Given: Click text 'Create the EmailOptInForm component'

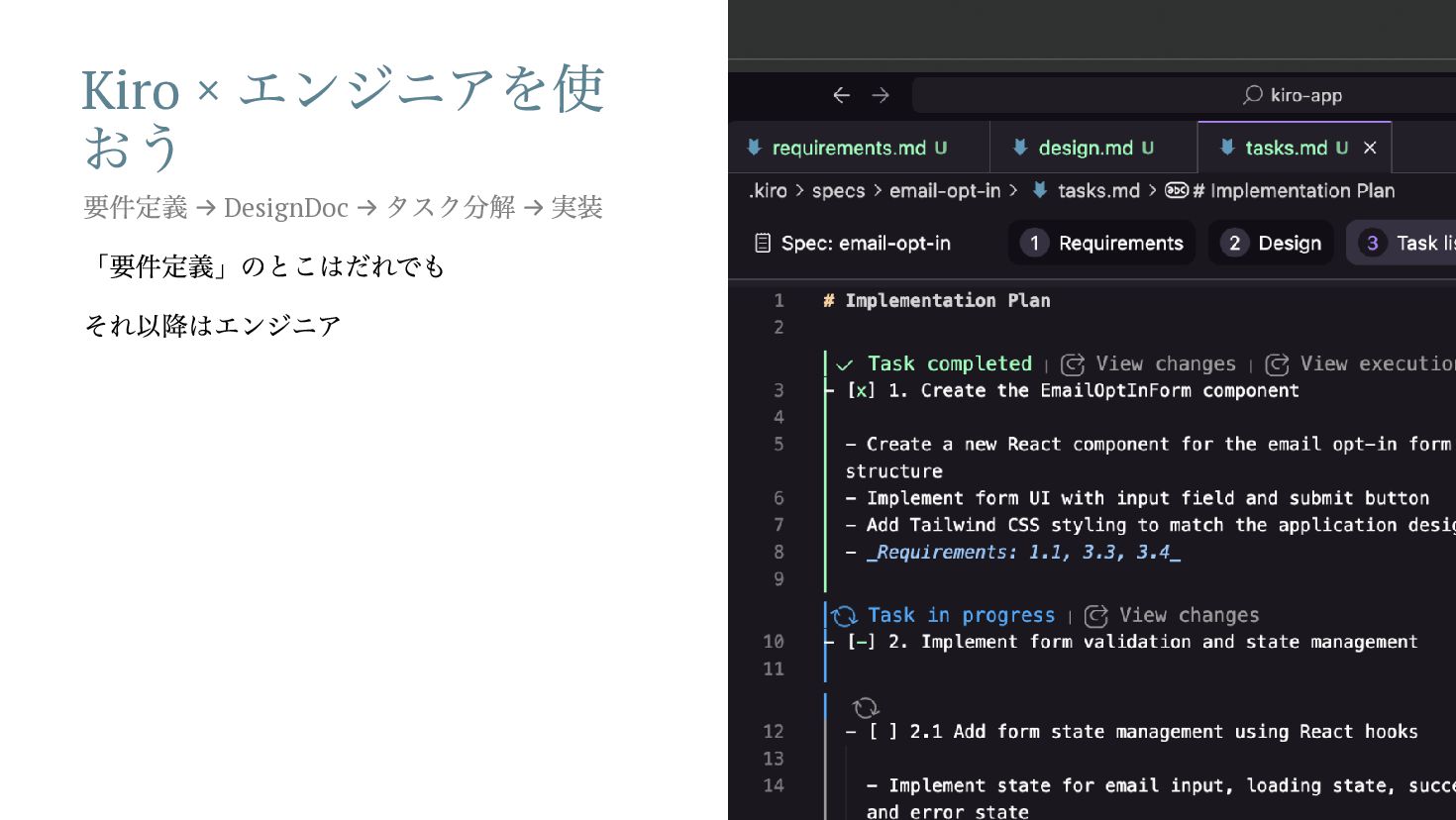Looking at the screenshot, I should [1109, 390].
